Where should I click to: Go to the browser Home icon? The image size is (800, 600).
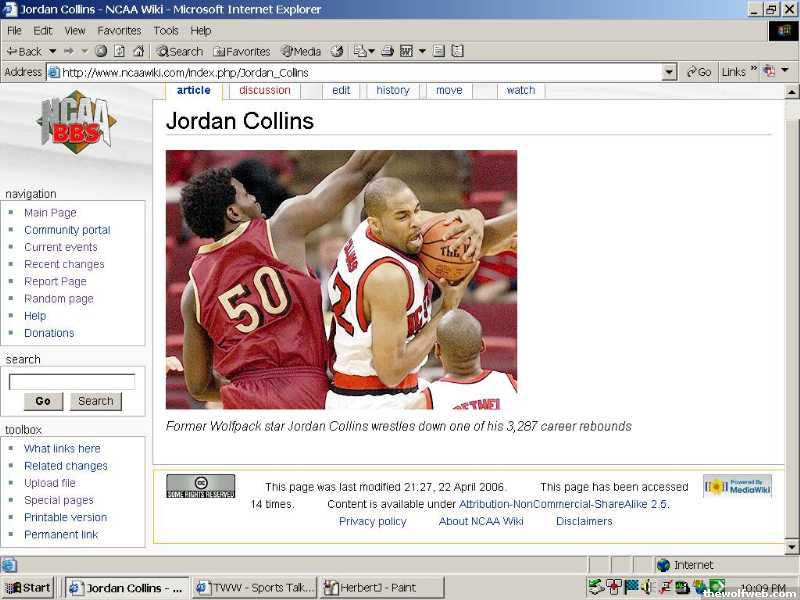138,51
